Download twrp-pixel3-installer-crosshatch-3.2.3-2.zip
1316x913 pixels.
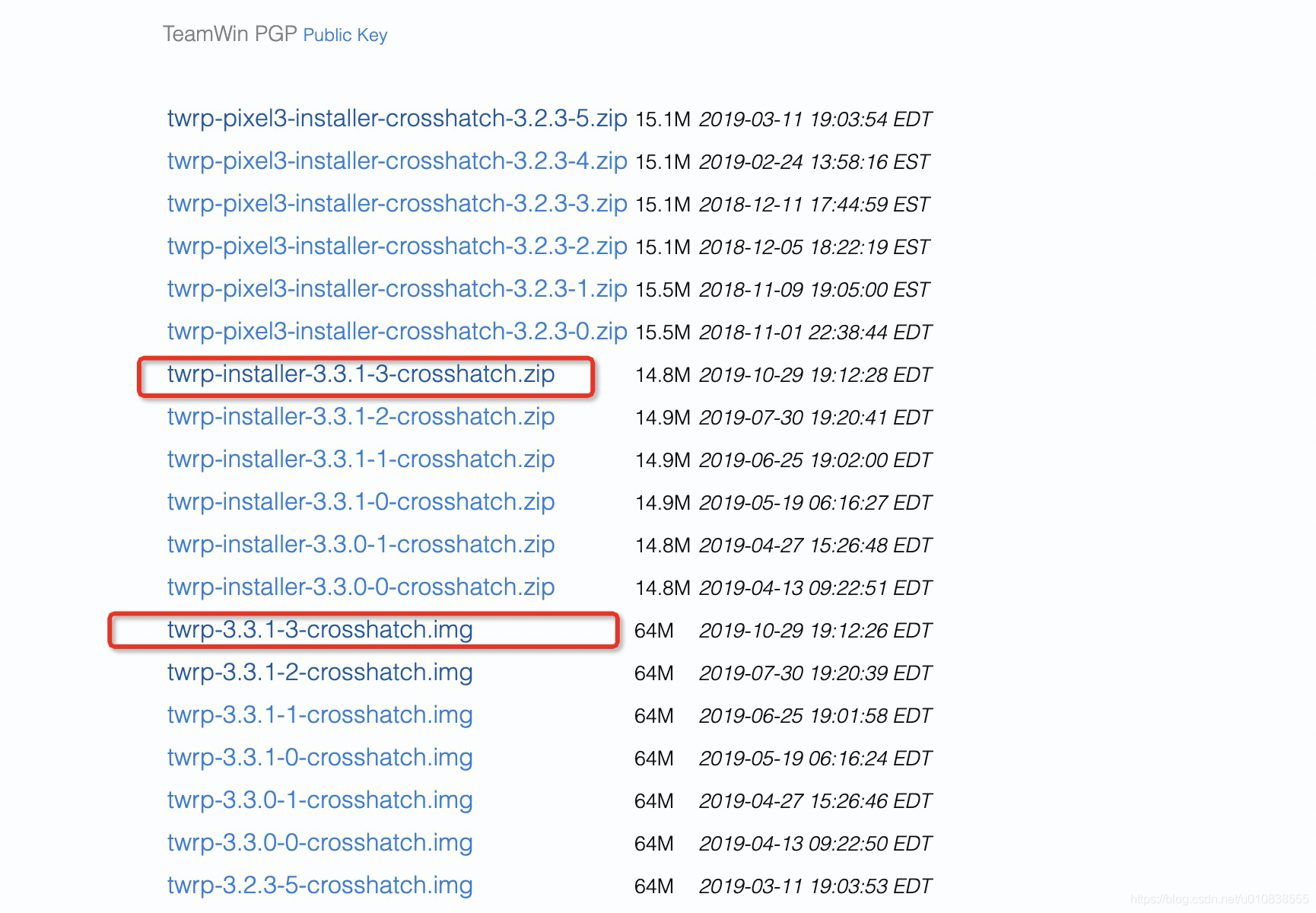[x=397, y=247]
